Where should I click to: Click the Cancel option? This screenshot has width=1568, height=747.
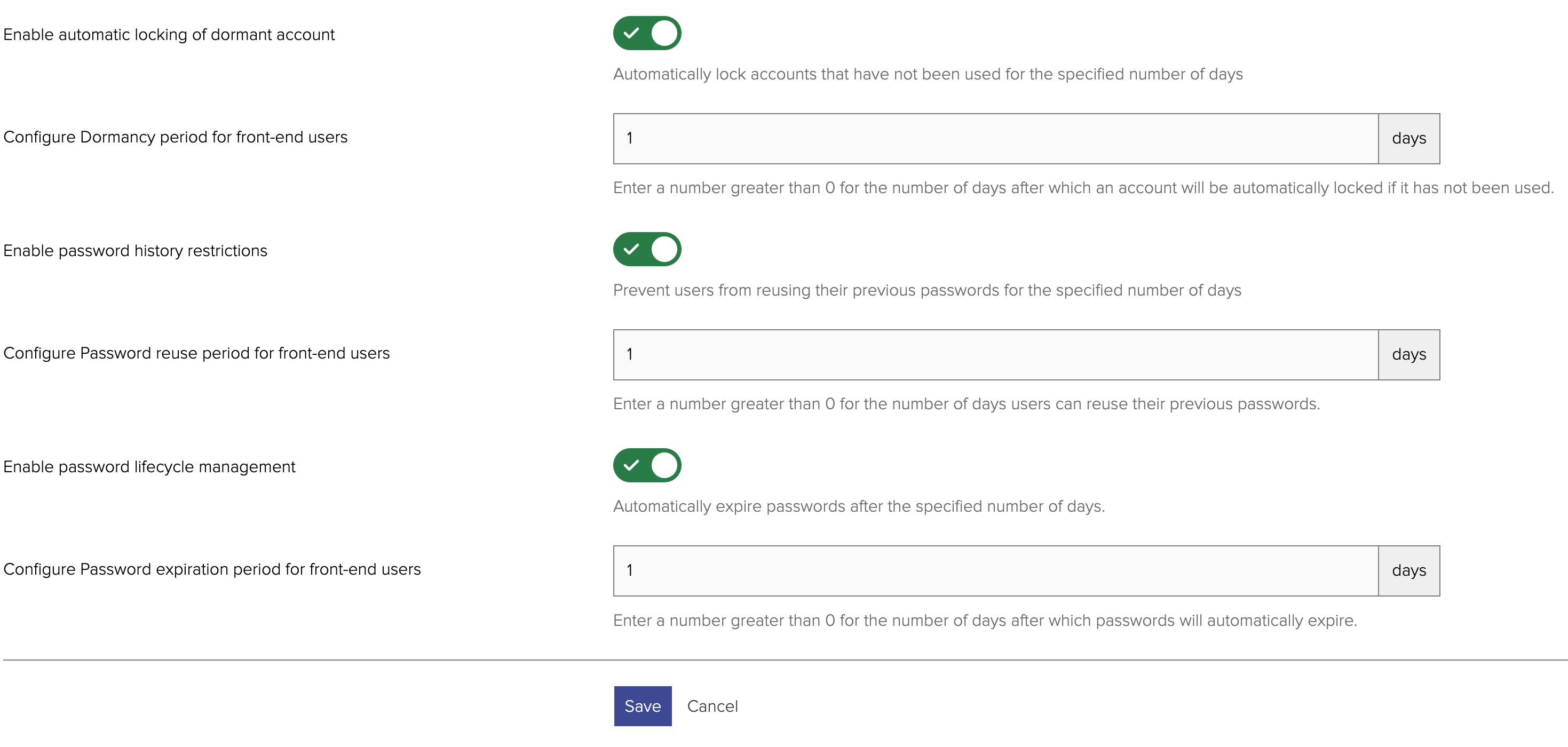coord(712,705)
